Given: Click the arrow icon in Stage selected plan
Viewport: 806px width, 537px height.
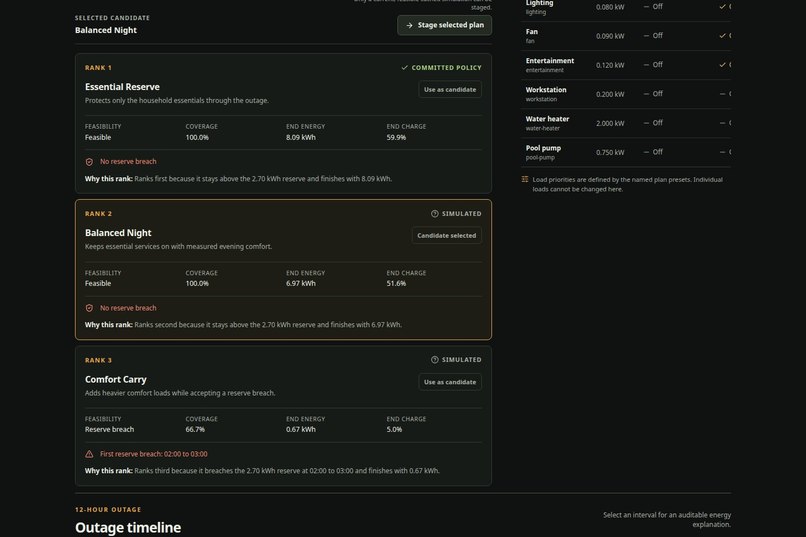Looking at the screenshot, I should pyautogui.click(x=409, y=25).
